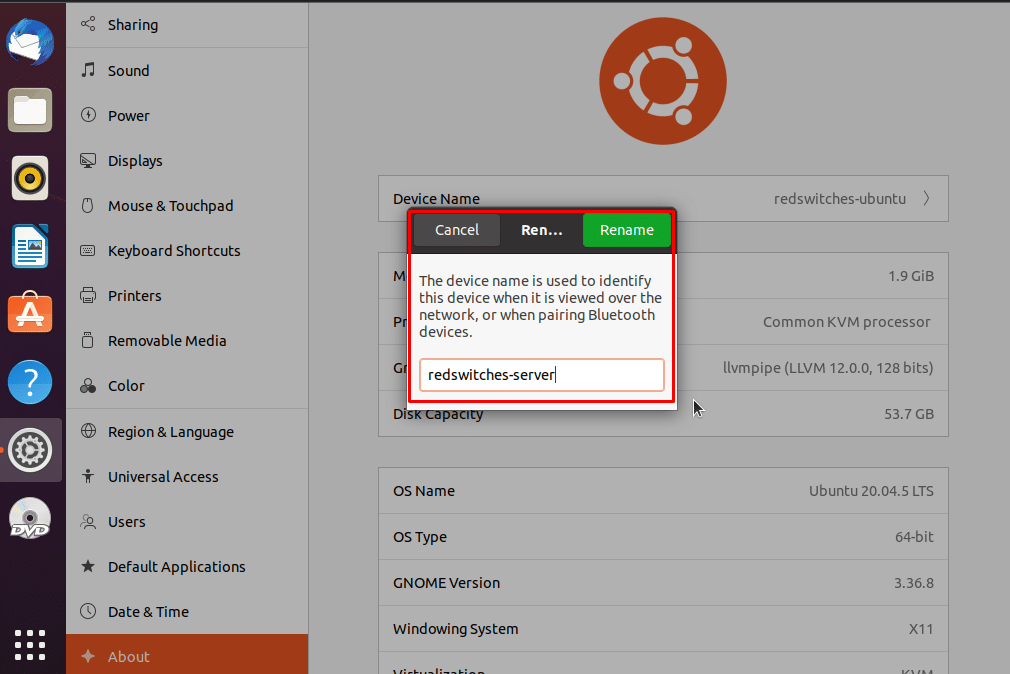Select the About panel entry
Image resolution: width=1010 pixels, height=674 pixels.
[187, 655]
